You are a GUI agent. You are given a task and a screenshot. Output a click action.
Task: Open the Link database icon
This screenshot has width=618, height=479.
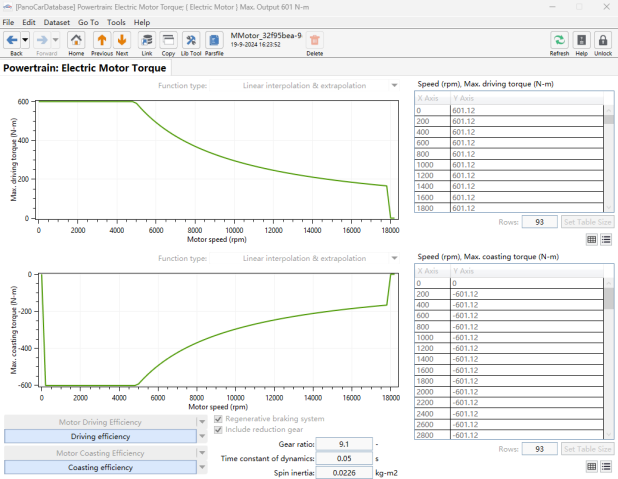[147, 40]
